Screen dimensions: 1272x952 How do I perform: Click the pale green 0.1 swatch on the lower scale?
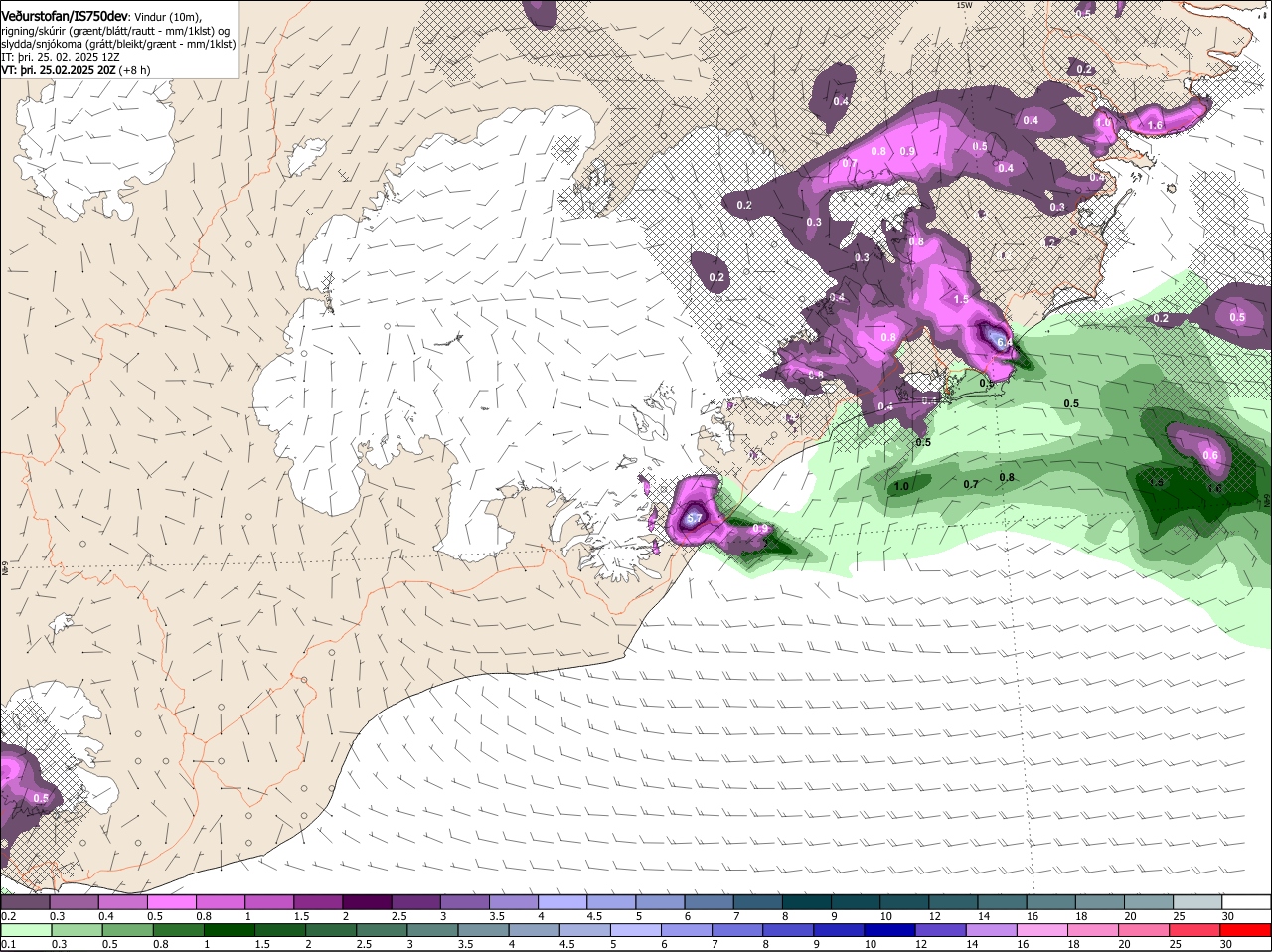[25, 930]
